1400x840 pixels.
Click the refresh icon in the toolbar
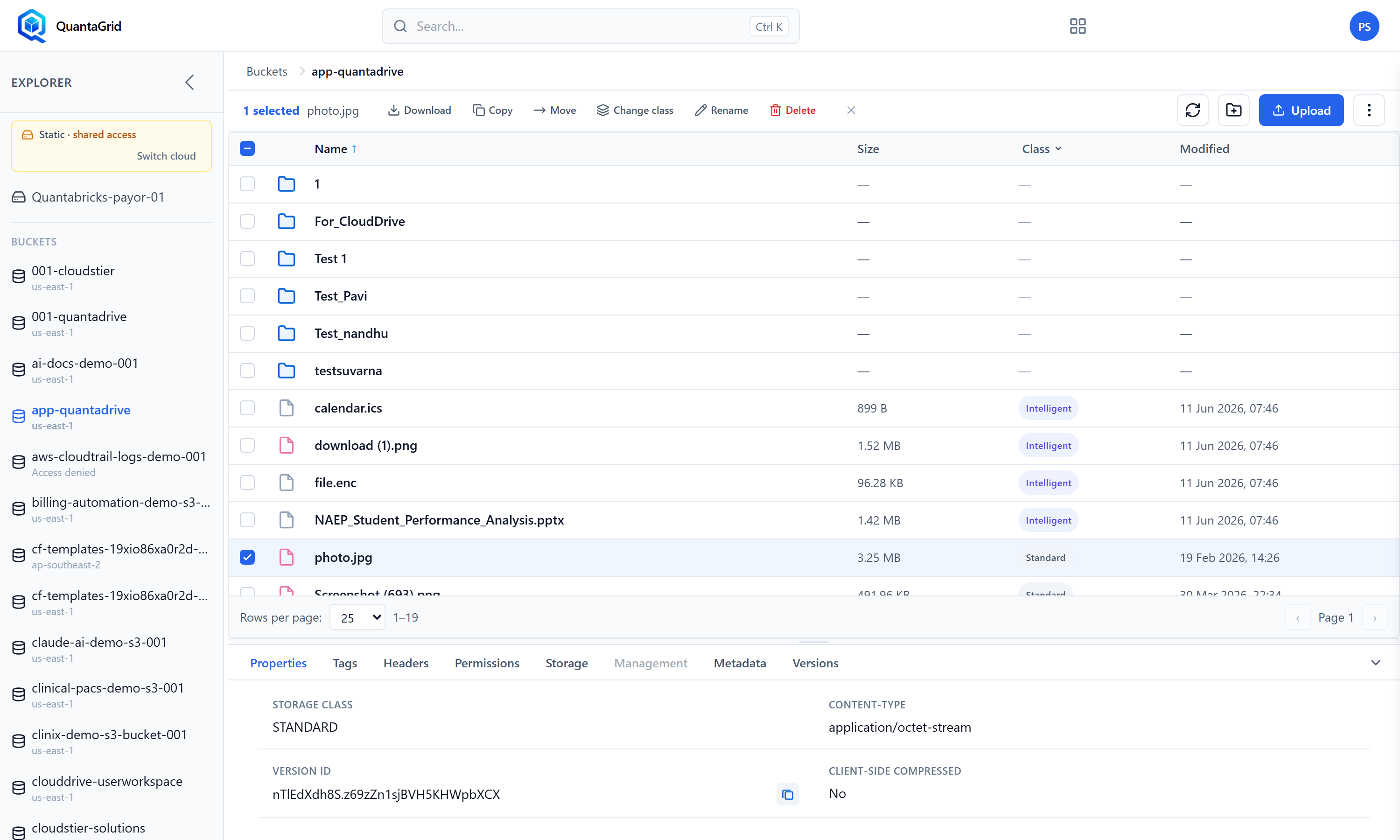pos(1192,110)
